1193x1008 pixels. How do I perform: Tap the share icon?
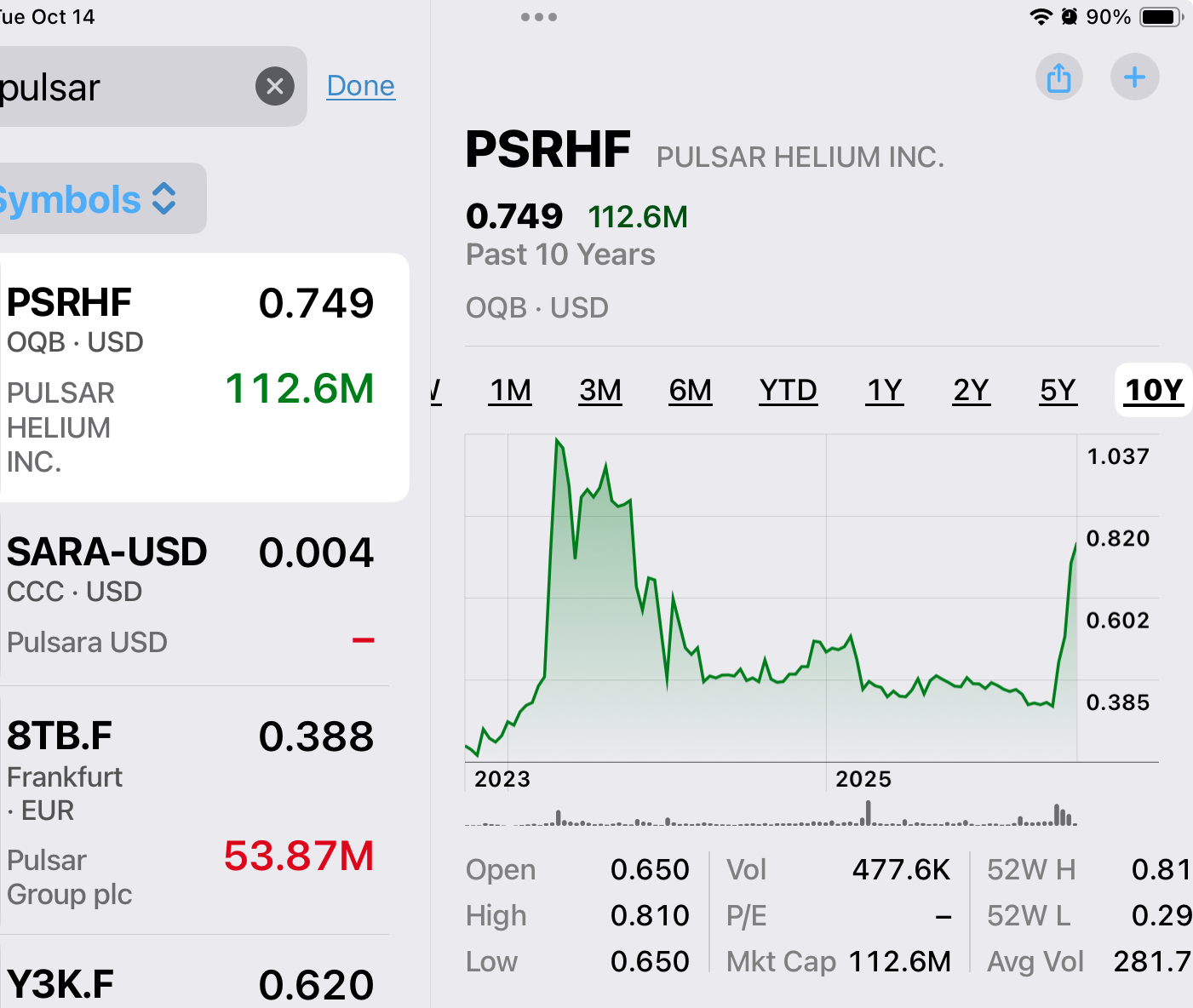pyautogui.click(x=1058, y=77)
